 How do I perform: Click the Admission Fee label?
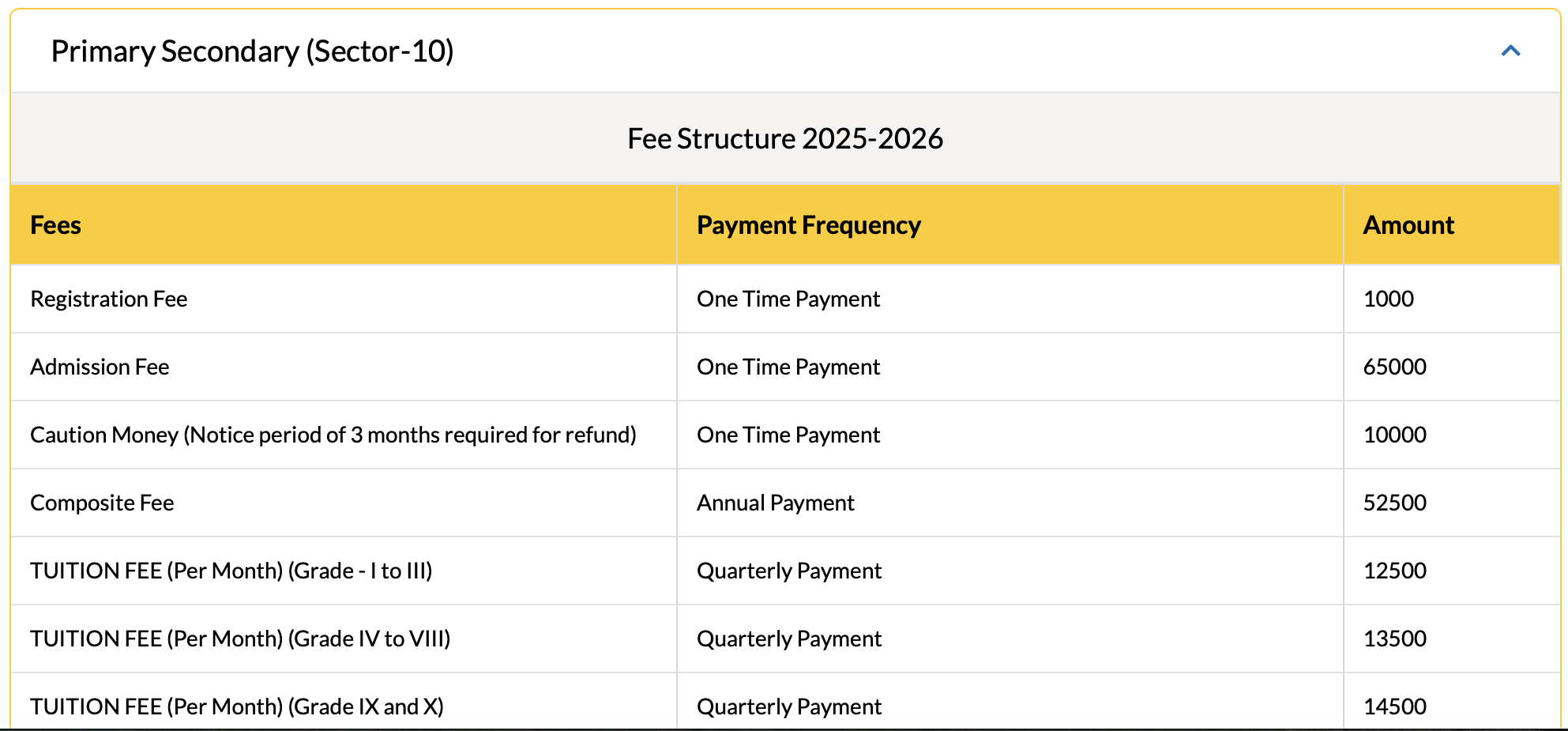[x=100, y=367]
